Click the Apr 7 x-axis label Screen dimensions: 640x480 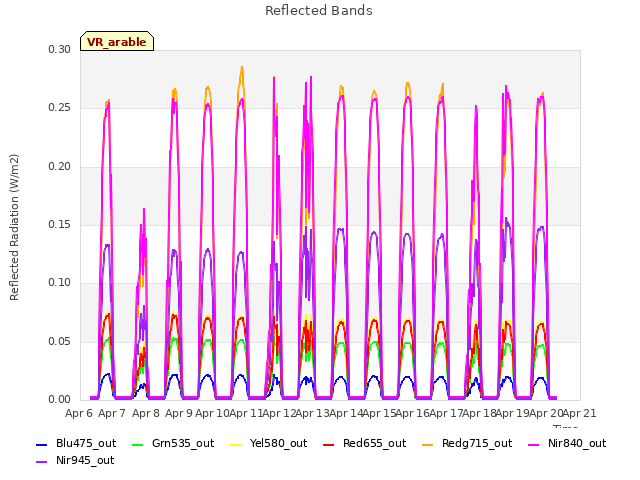pos(112,414)
